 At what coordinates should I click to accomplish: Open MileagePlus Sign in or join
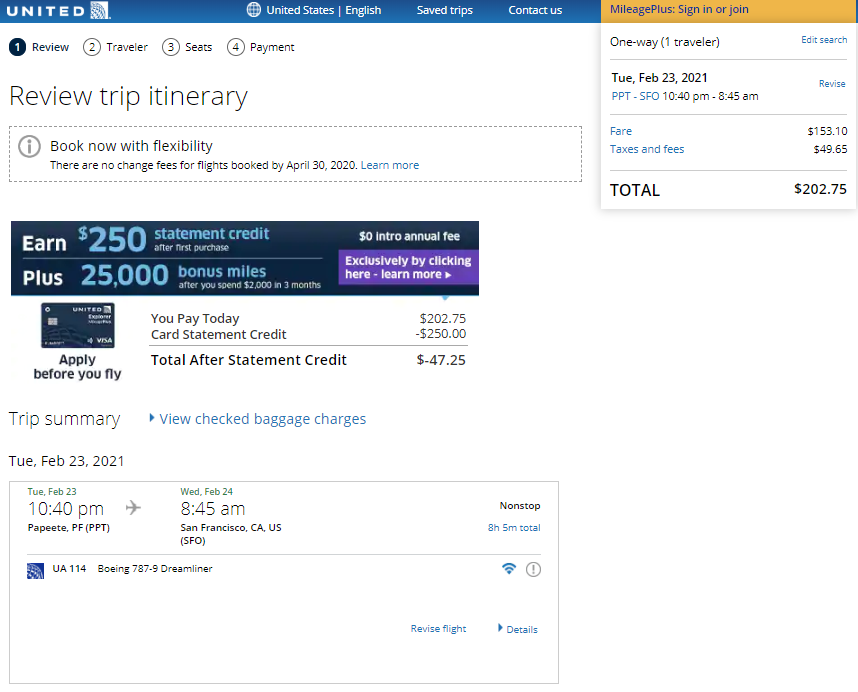(x=679, y=9)
